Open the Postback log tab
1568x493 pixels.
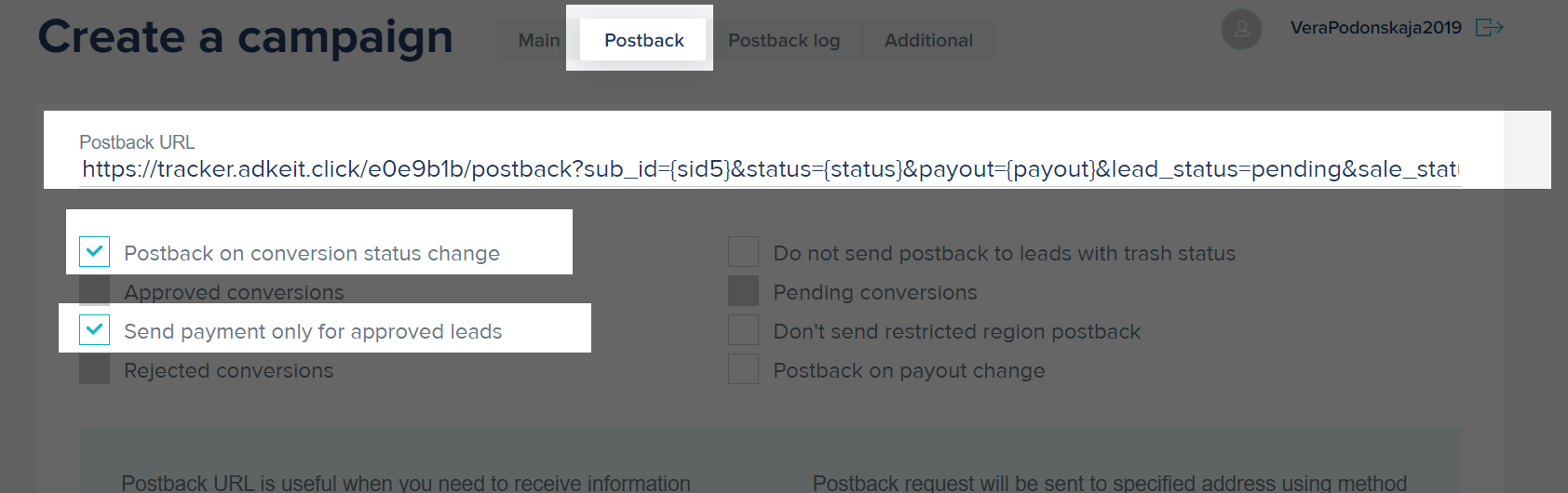coord(784,40)
